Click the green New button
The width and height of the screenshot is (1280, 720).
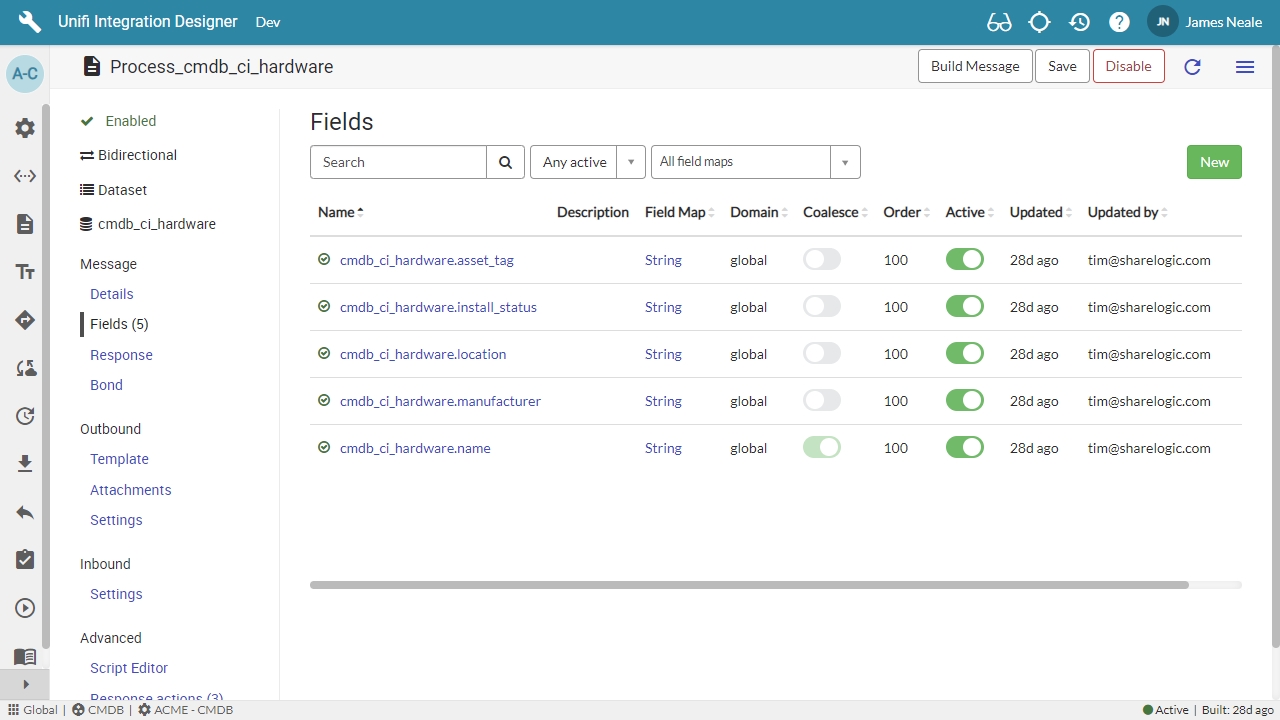(x=1214, y=162)
